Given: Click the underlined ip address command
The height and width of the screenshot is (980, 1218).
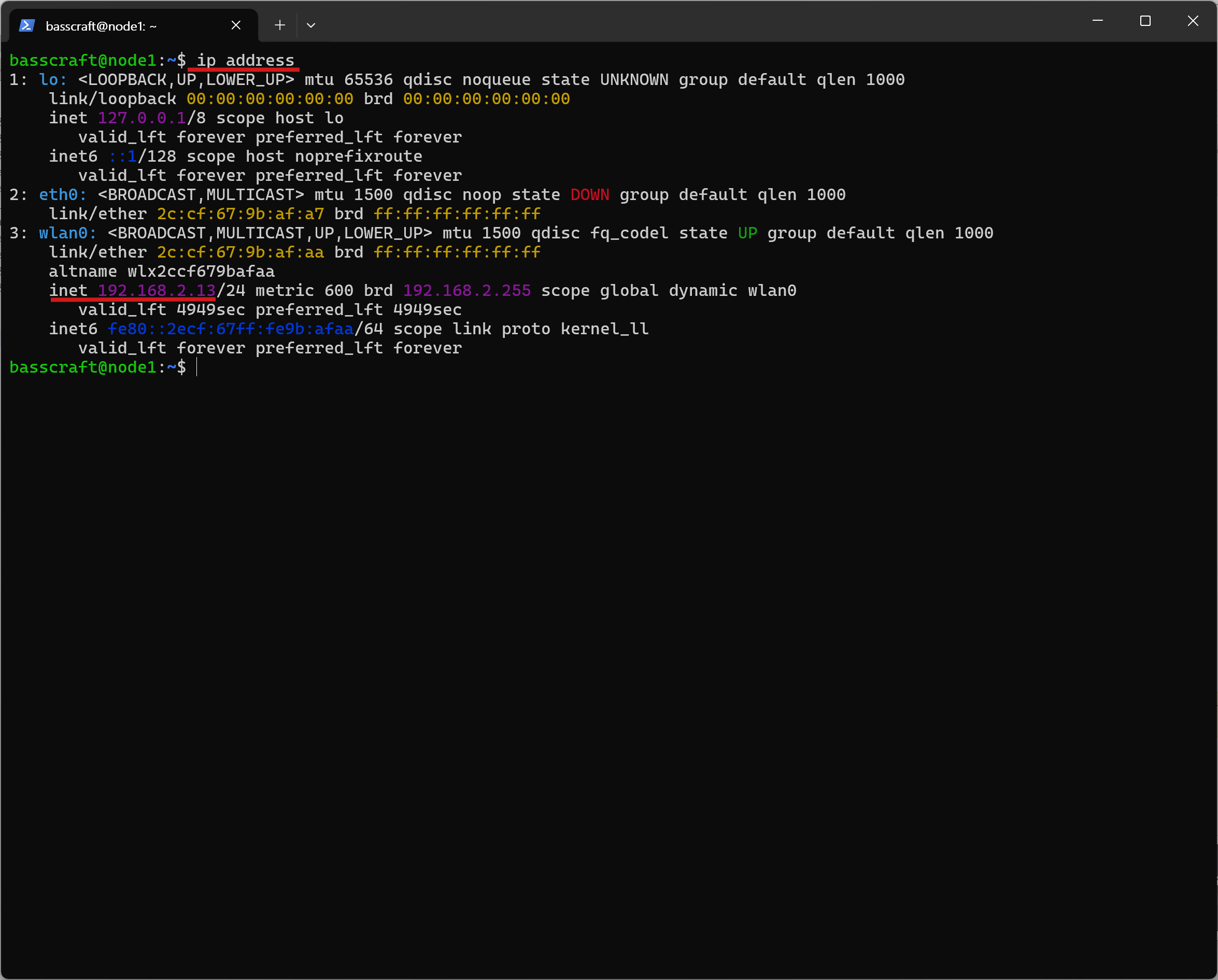Looking at the screenshot, I should tap(245, 61).
